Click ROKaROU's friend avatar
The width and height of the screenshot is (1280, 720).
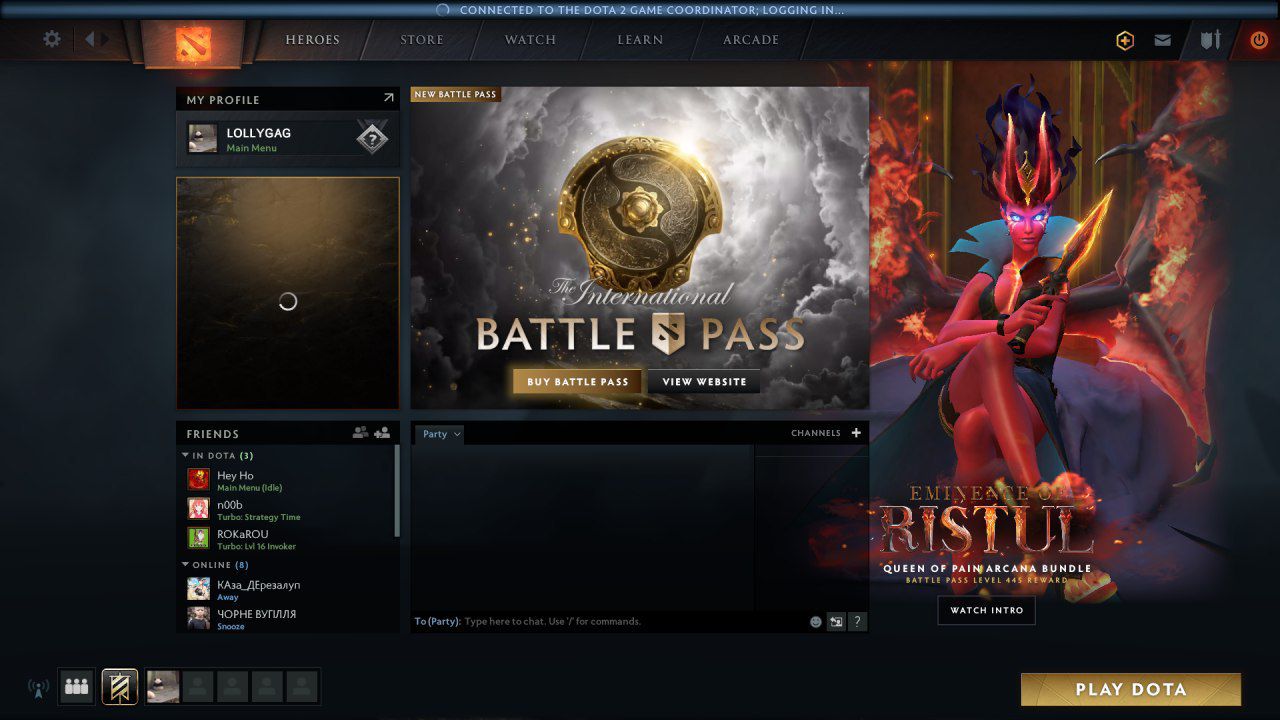coord(198,538)
